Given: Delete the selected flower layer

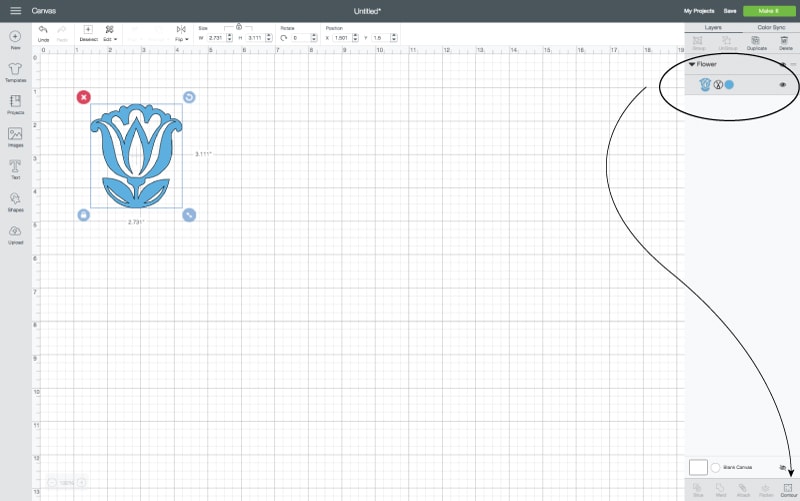Looking at the screenshot, I should (x=785, y=44).
